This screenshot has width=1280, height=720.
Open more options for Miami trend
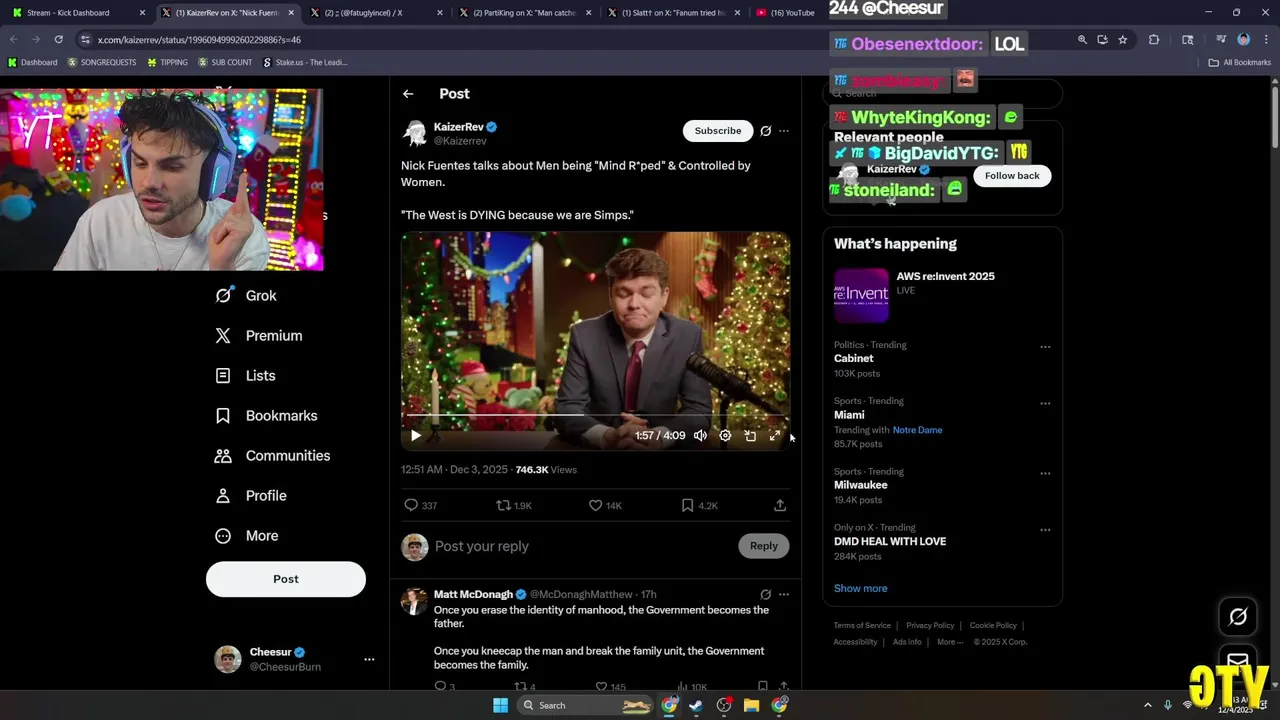[1045, 403]
